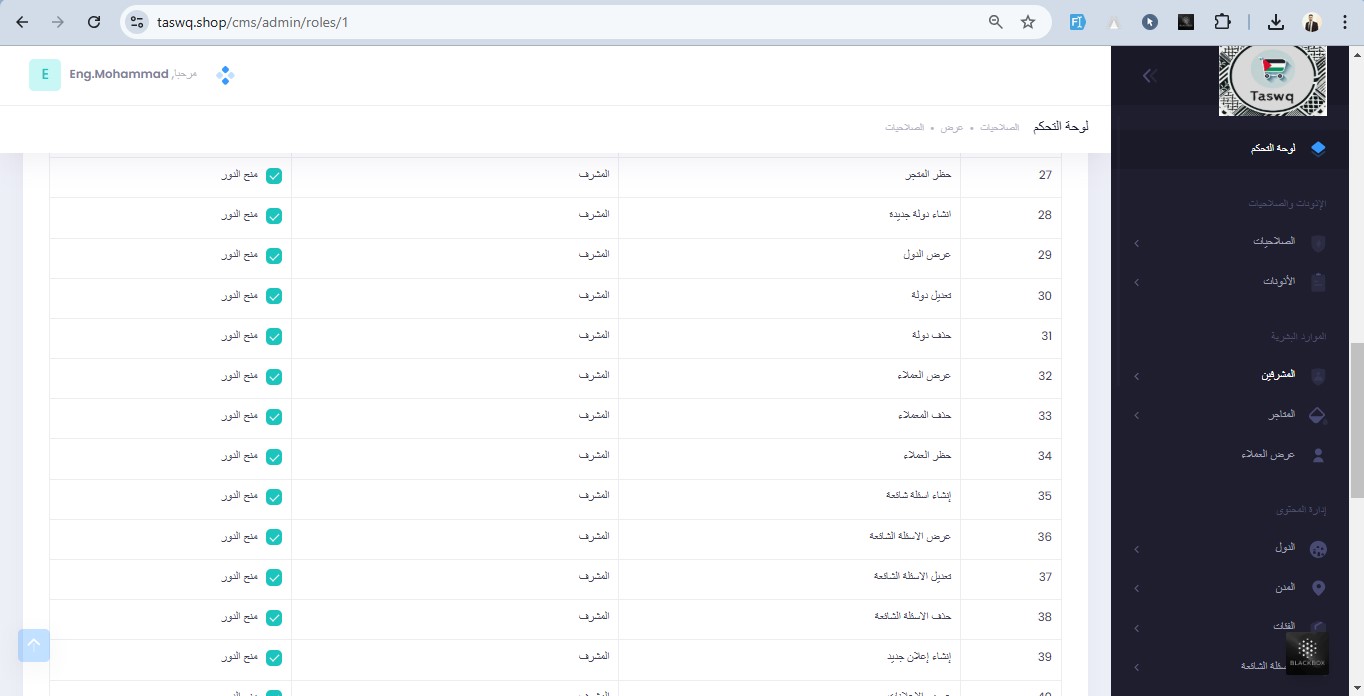Viewport: 1364px width, 696px height.
Task: Click the browser reload button
Action: click(93, 22)
